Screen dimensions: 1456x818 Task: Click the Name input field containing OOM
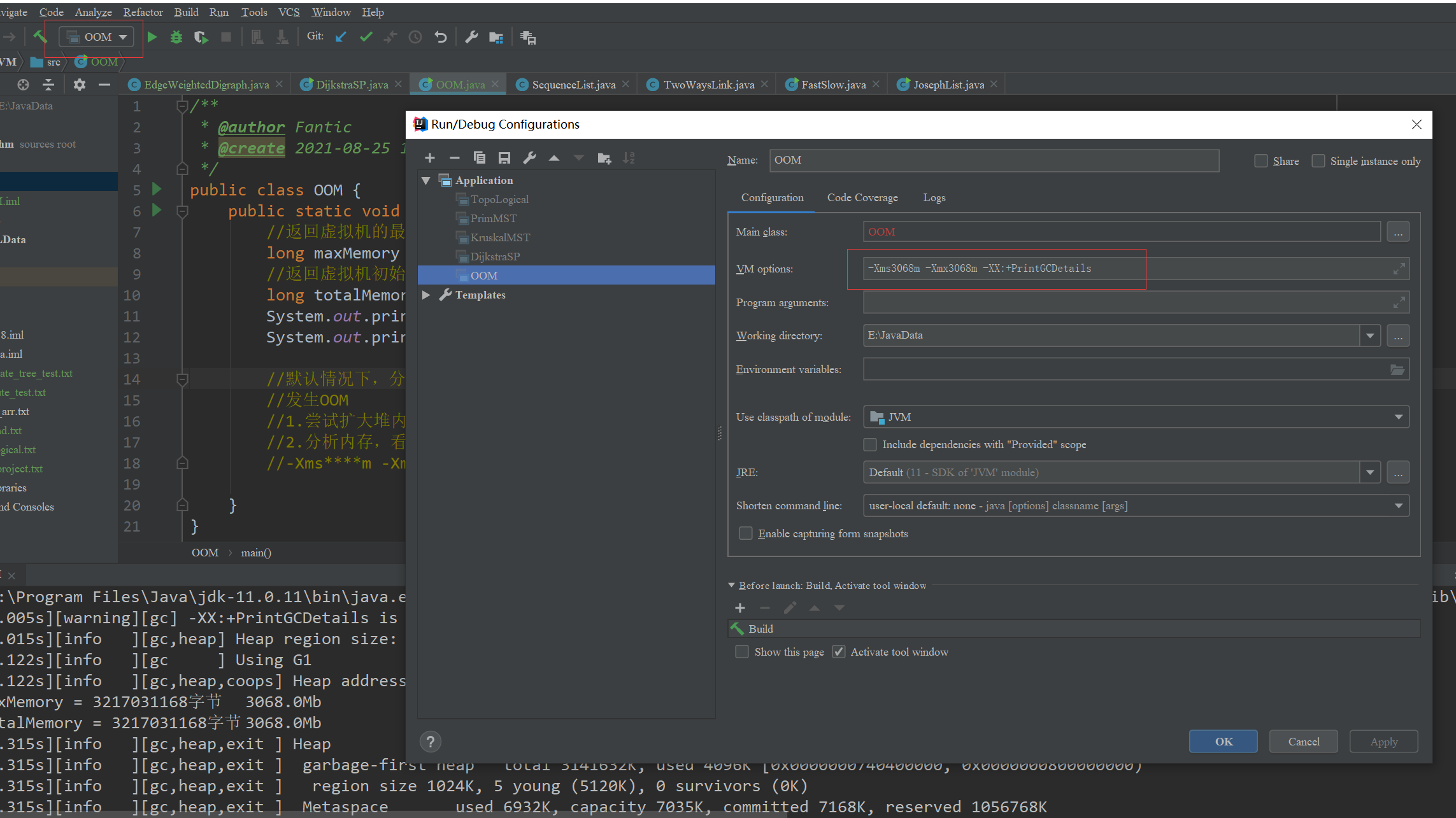tap(994, 160)
